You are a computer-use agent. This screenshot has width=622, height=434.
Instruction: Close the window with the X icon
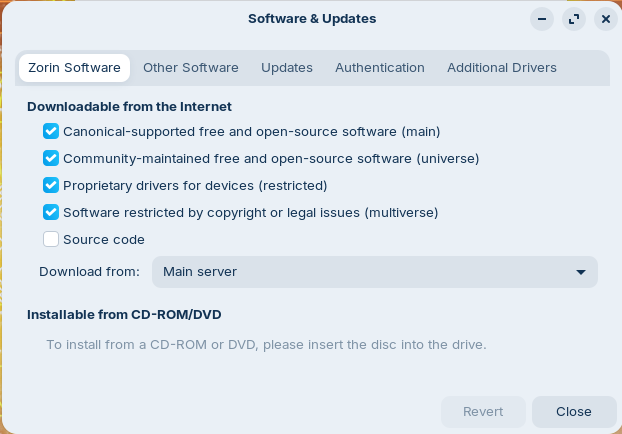[605, 19]
